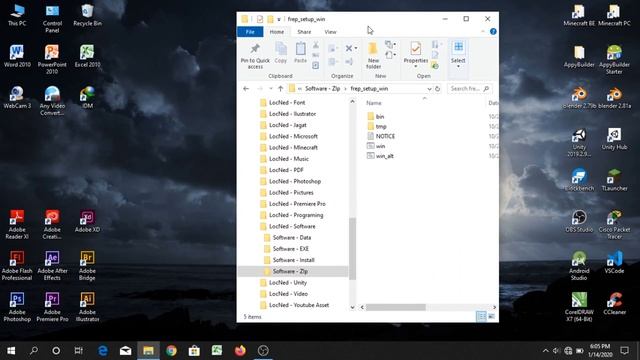The height and width of the screenshot is (360, 640).
Task: Open the taskbar Search button
Action: tap(34, 350)
